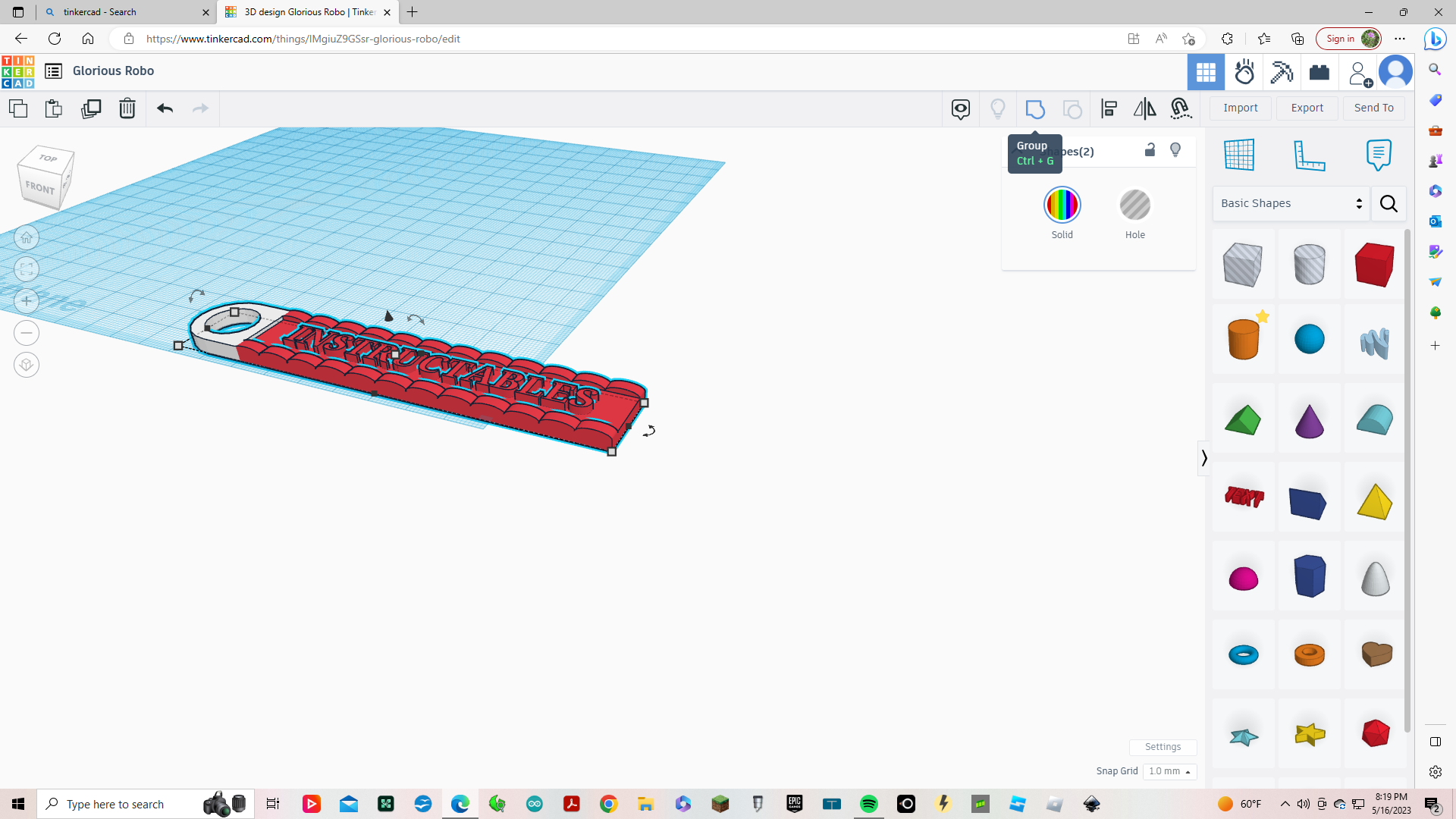The width and height of the screenshot is (1456, 819).
Task: Toggle the Mirror tool
Action: pos(1144,108)
